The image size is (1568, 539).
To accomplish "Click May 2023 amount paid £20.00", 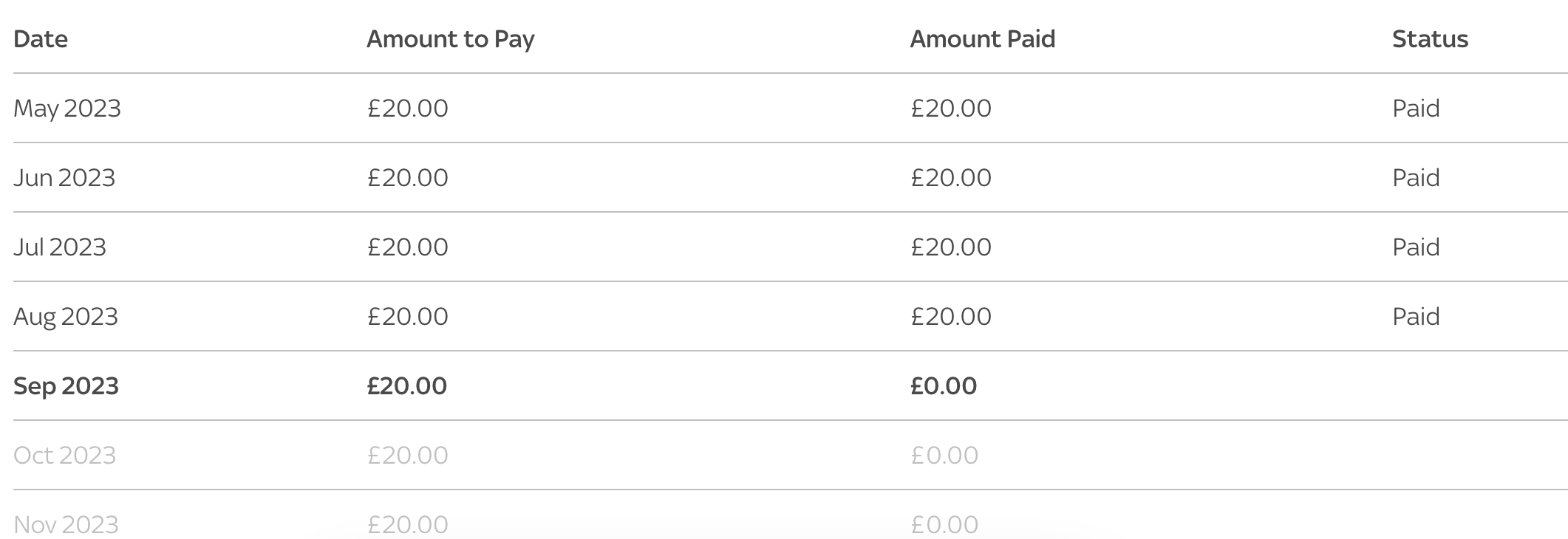I will click(x=951, y=109).
